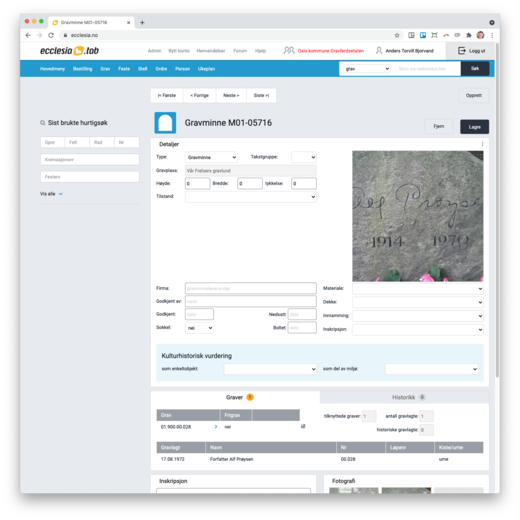Open the Tilstand dropdown
Image resolution: width=520 pixels, height=520 pixels.
point(251,197)
